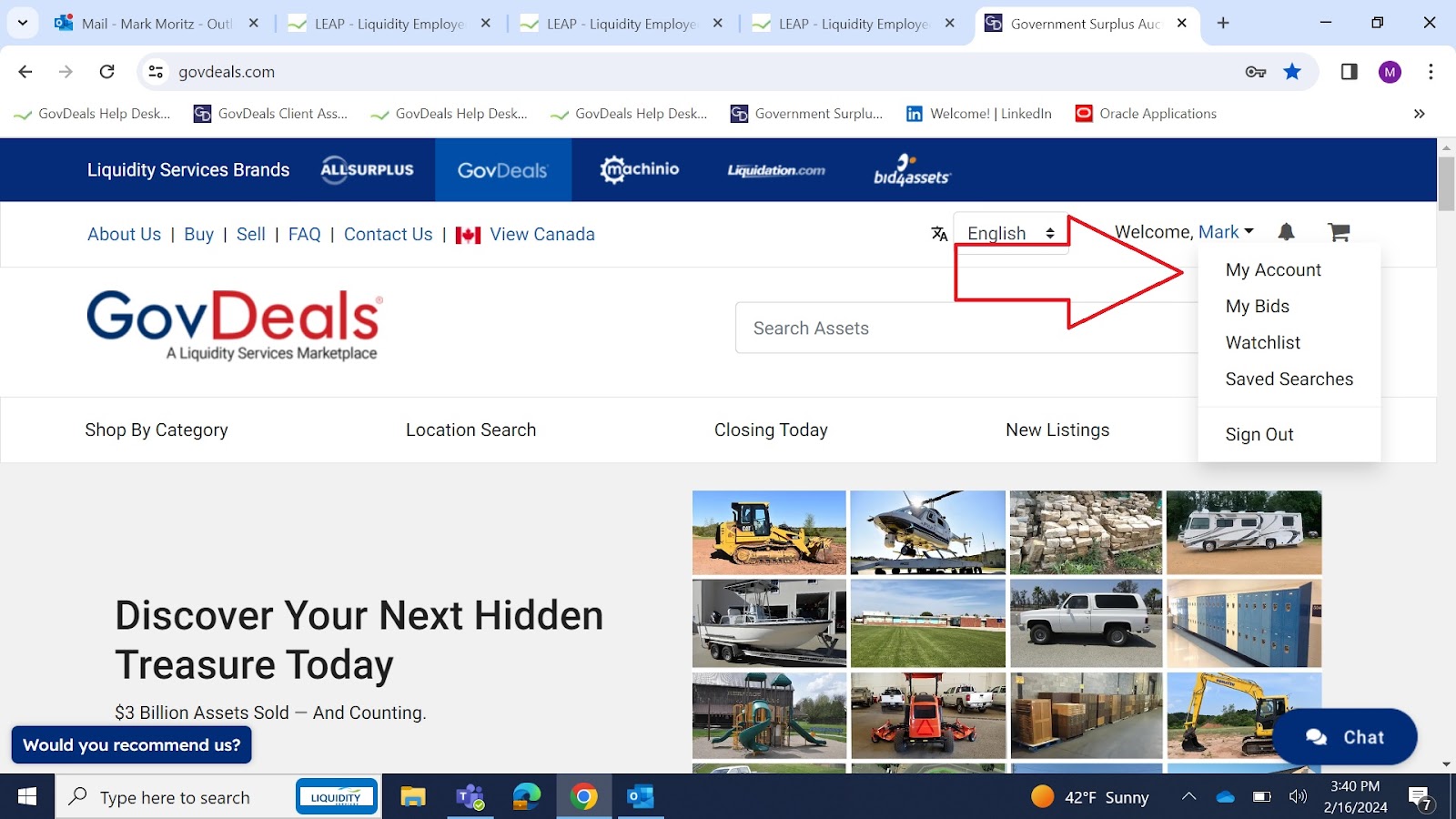Expand the bookmarks overflow chevron
Screen dimensions: 1456x819
point(1419,114)
